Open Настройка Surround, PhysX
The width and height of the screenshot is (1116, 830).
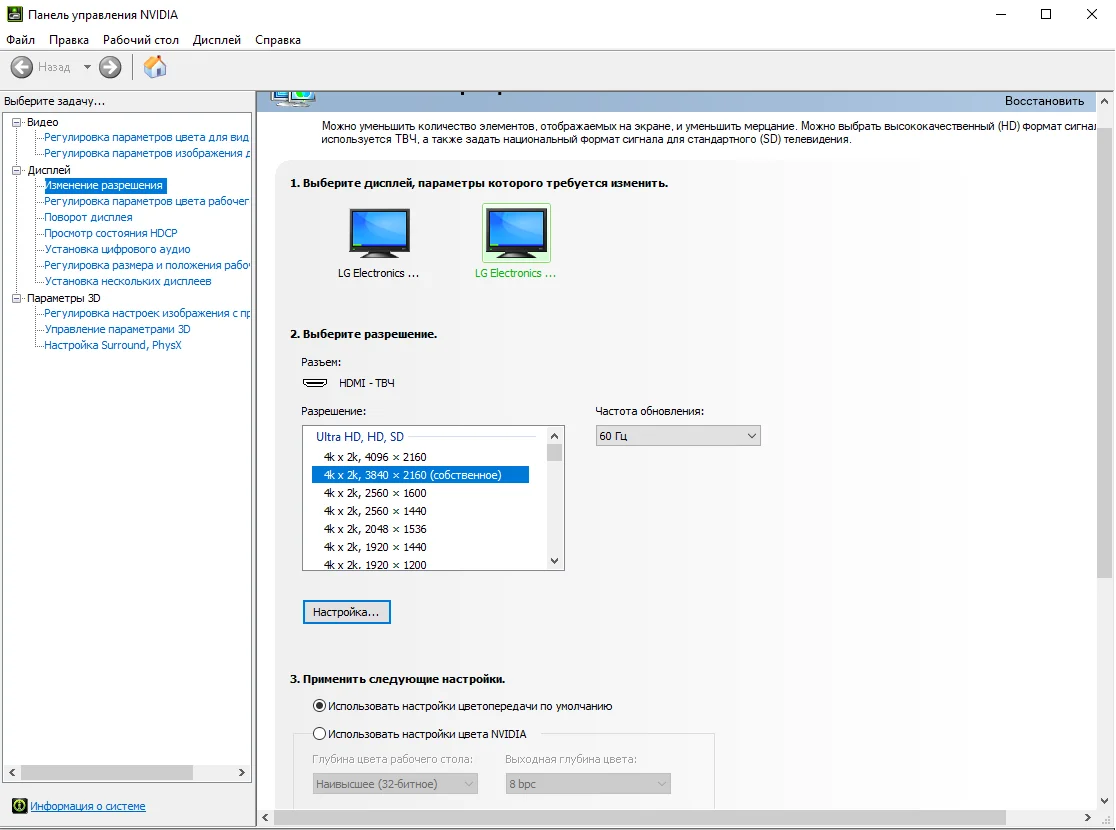tap(113, 345)
